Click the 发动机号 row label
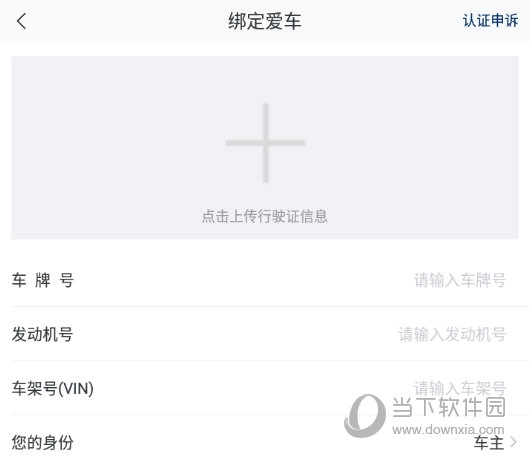Viewport: 529px width, 459px height. 43,334
